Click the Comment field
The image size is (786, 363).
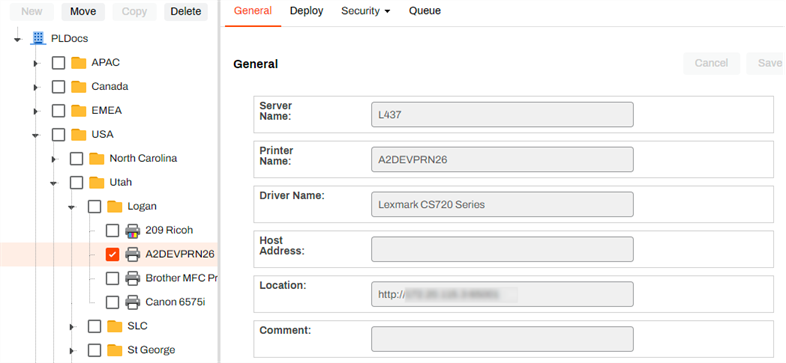(x=502, y=339)
